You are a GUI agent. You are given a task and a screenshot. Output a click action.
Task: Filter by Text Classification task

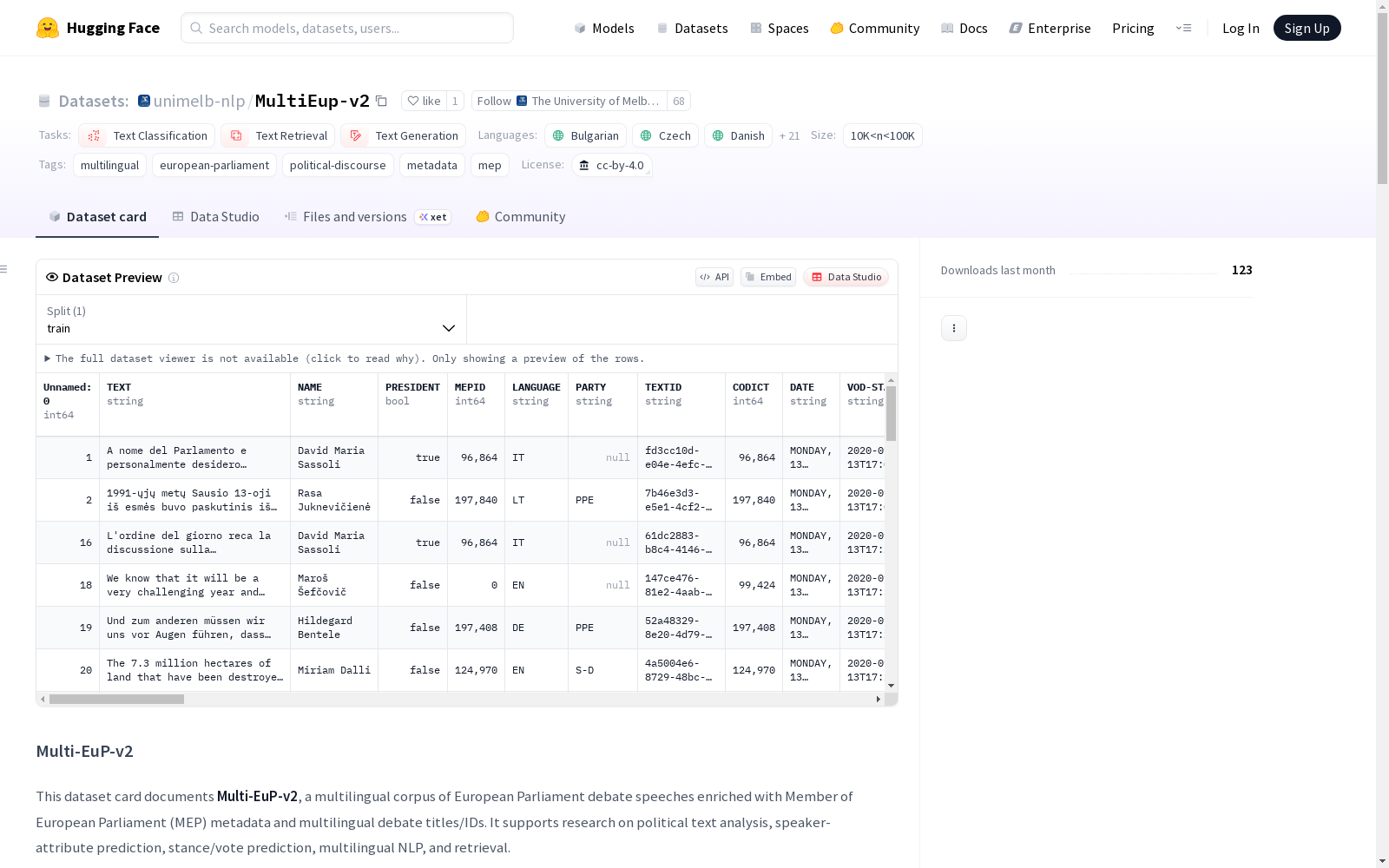pyautogui.click(x=147, y=135)
